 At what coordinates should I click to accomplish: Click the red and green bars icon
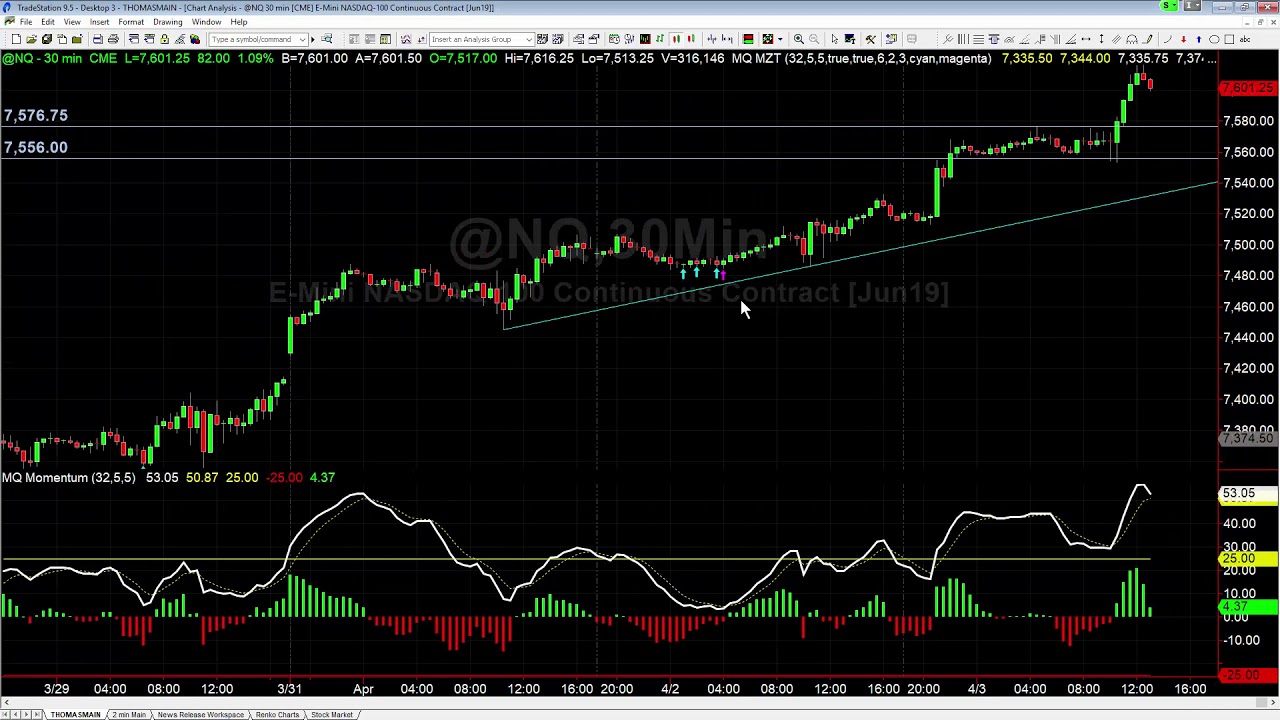747,39
